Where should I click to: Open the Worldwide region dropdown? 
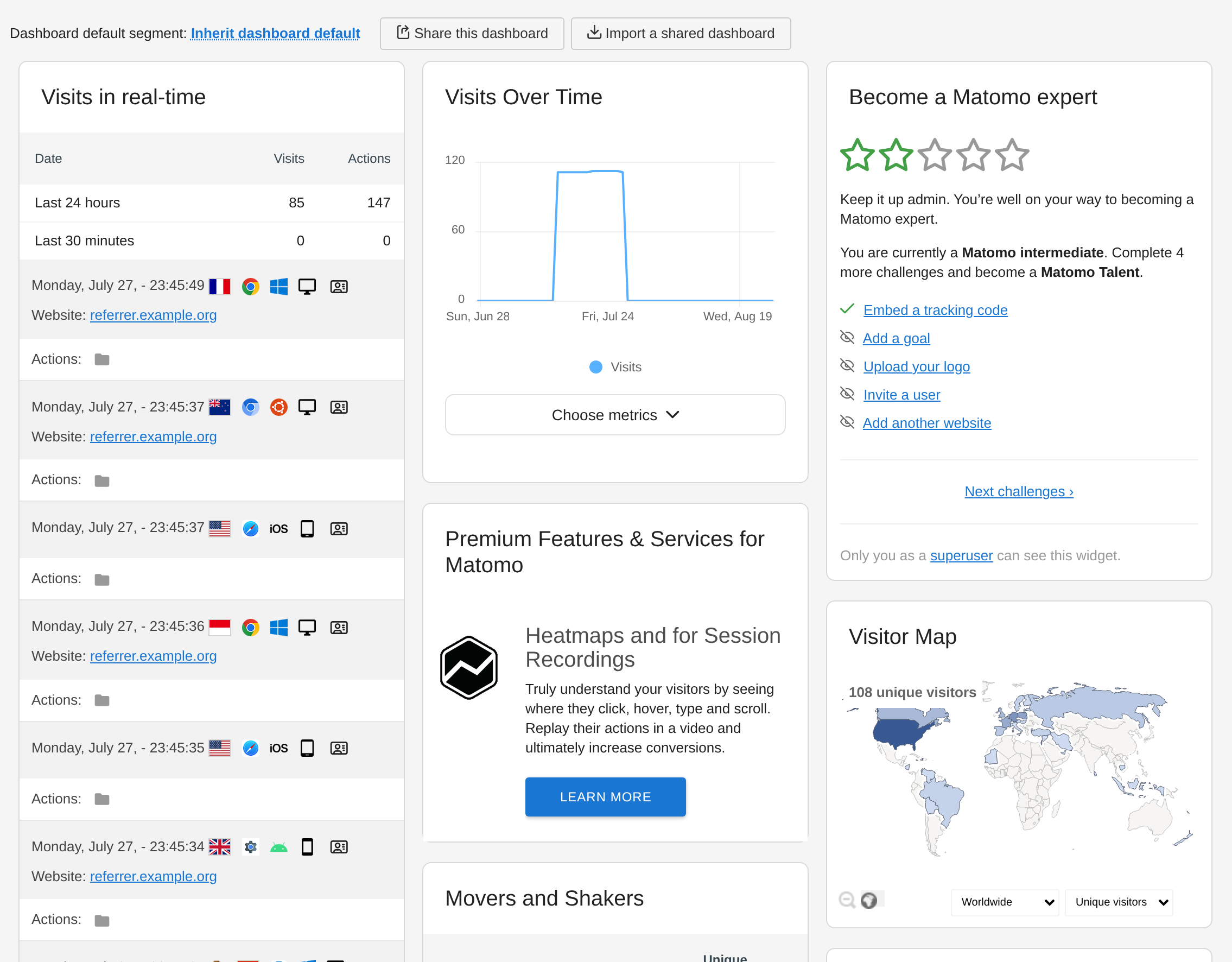click(x=1005, y=902)
